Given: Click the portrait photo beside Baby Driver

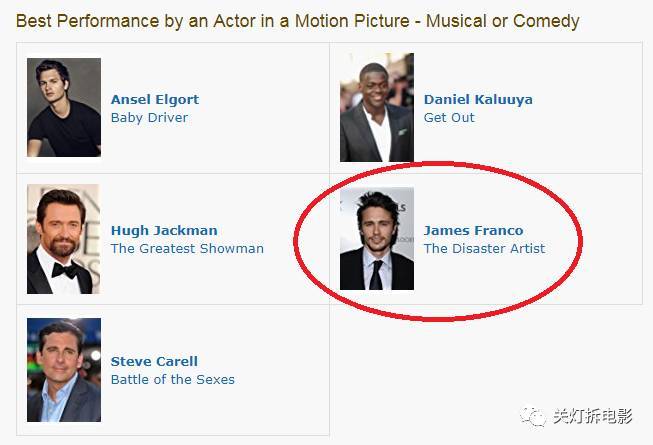Looking at the screenshot, I should point(64,107).
